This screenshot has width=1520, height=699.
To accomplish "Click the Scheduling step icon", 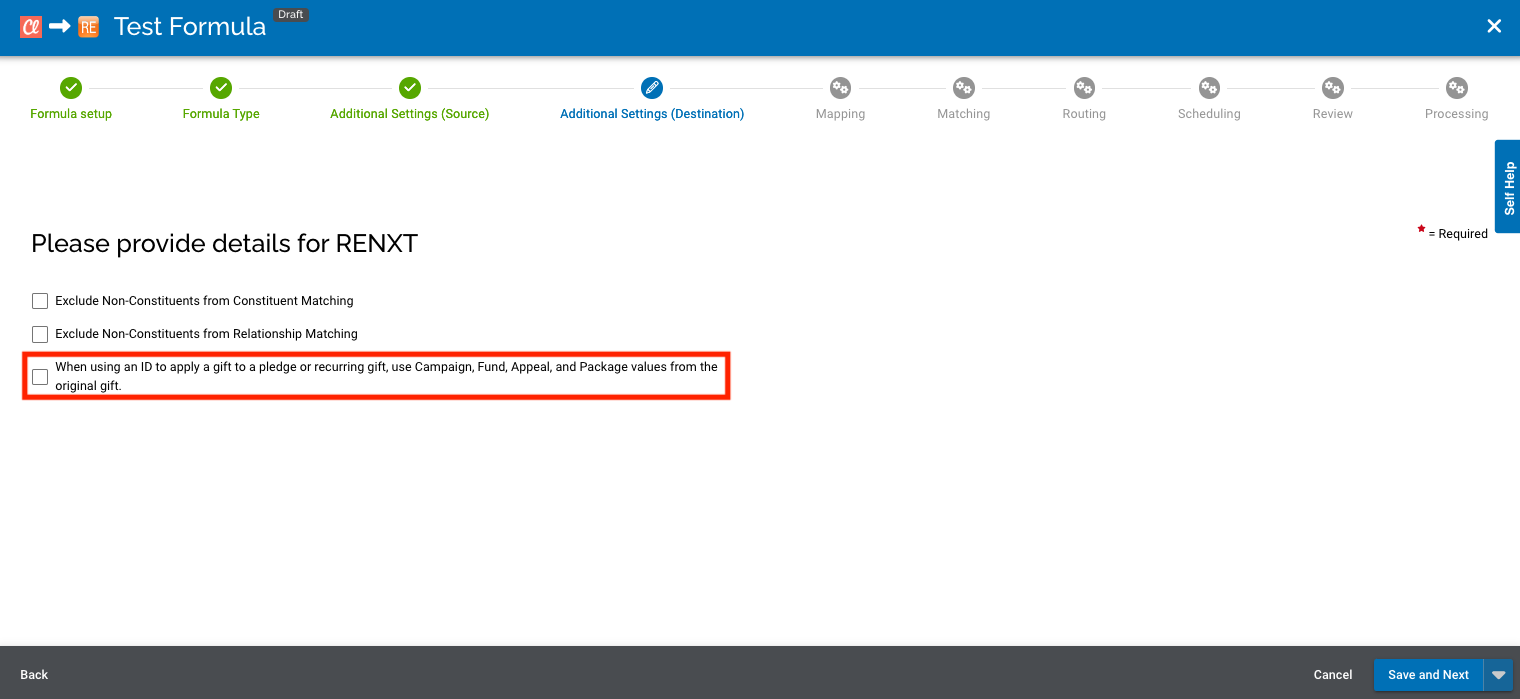I will [1208, 88].
